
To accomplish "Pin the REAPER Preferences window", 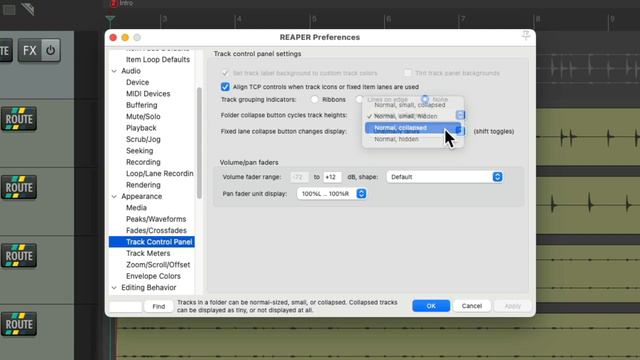I will pos(526,36).
